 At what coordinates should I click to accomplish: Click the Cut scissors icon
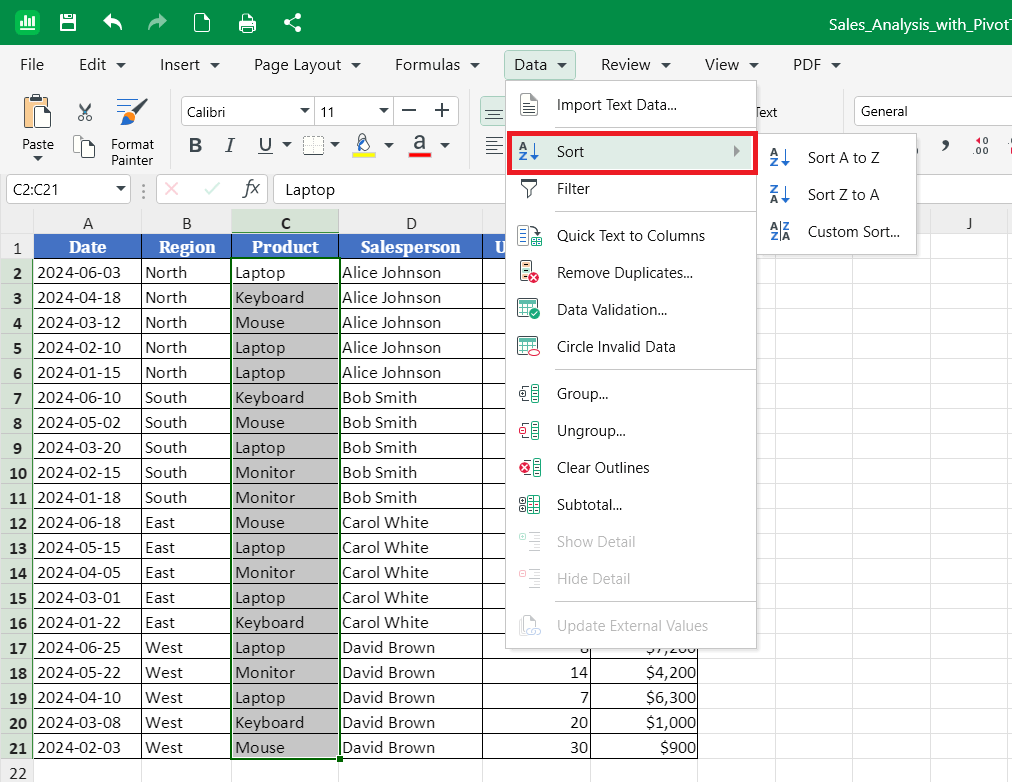[85, 112]
